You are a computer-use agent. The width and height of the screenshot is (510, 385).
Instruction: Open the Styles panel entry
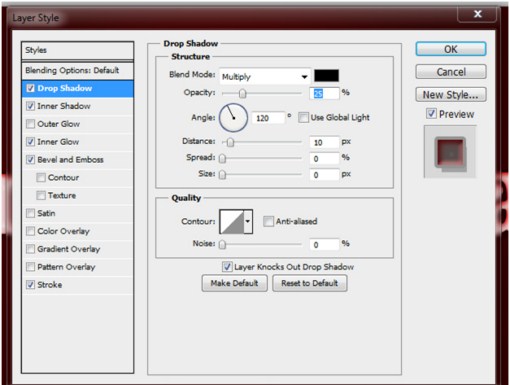click(x=77, y=50)
